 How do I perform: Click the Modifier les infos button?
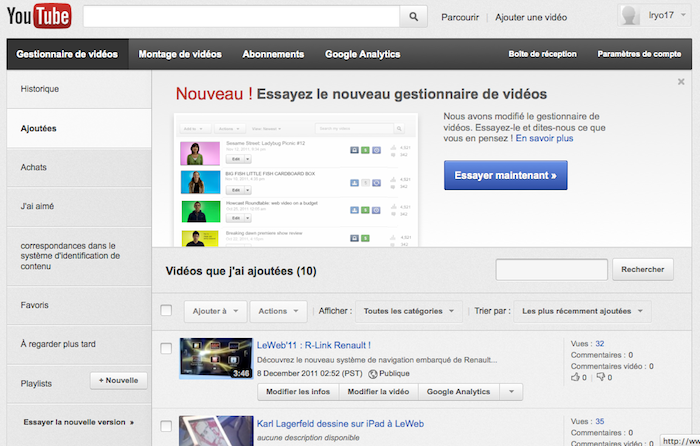pyautogui.click(x=297, y=391)
